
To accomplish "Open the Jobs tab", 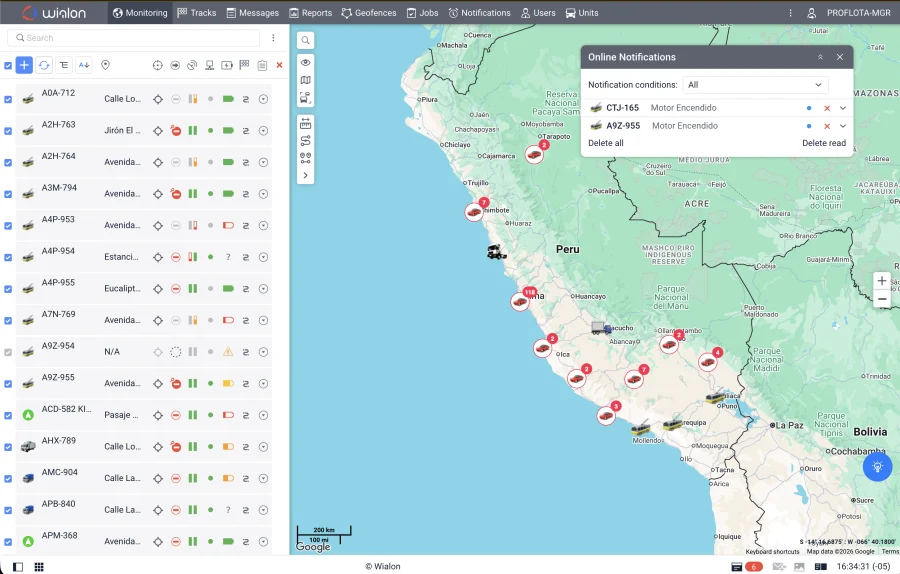I will click(422, 13).
